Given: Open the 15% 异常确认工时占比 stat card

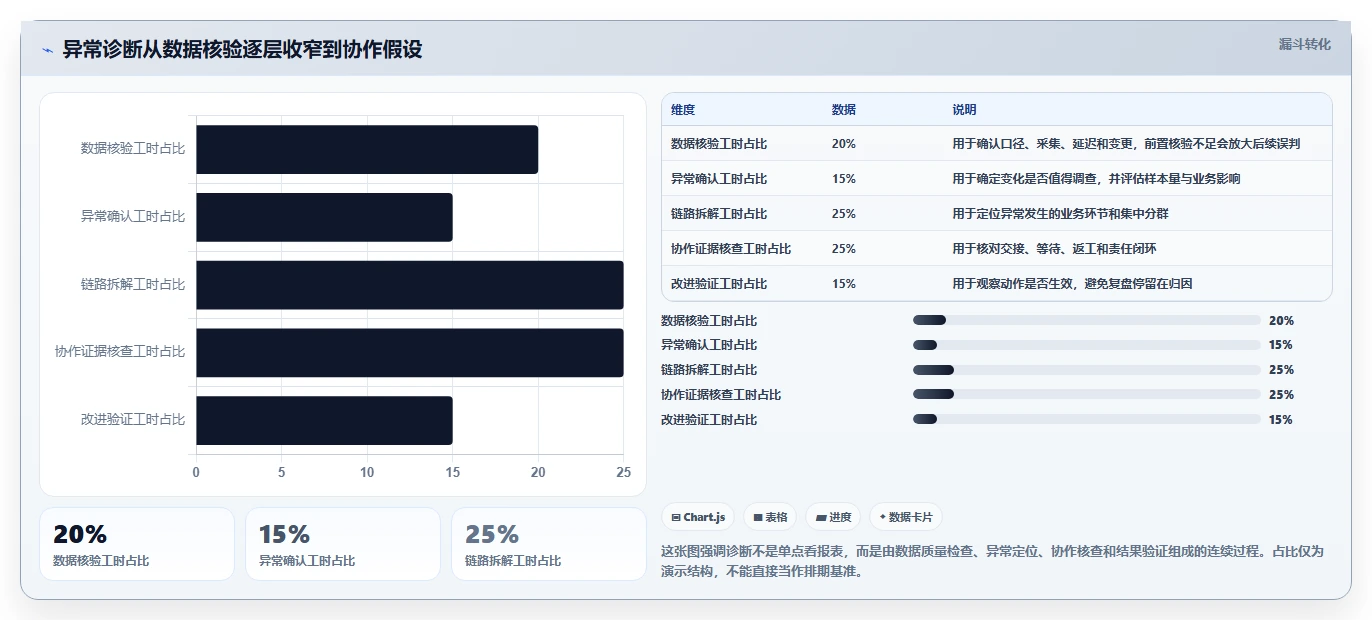Looking at the screenshot, I should [343, 544].
